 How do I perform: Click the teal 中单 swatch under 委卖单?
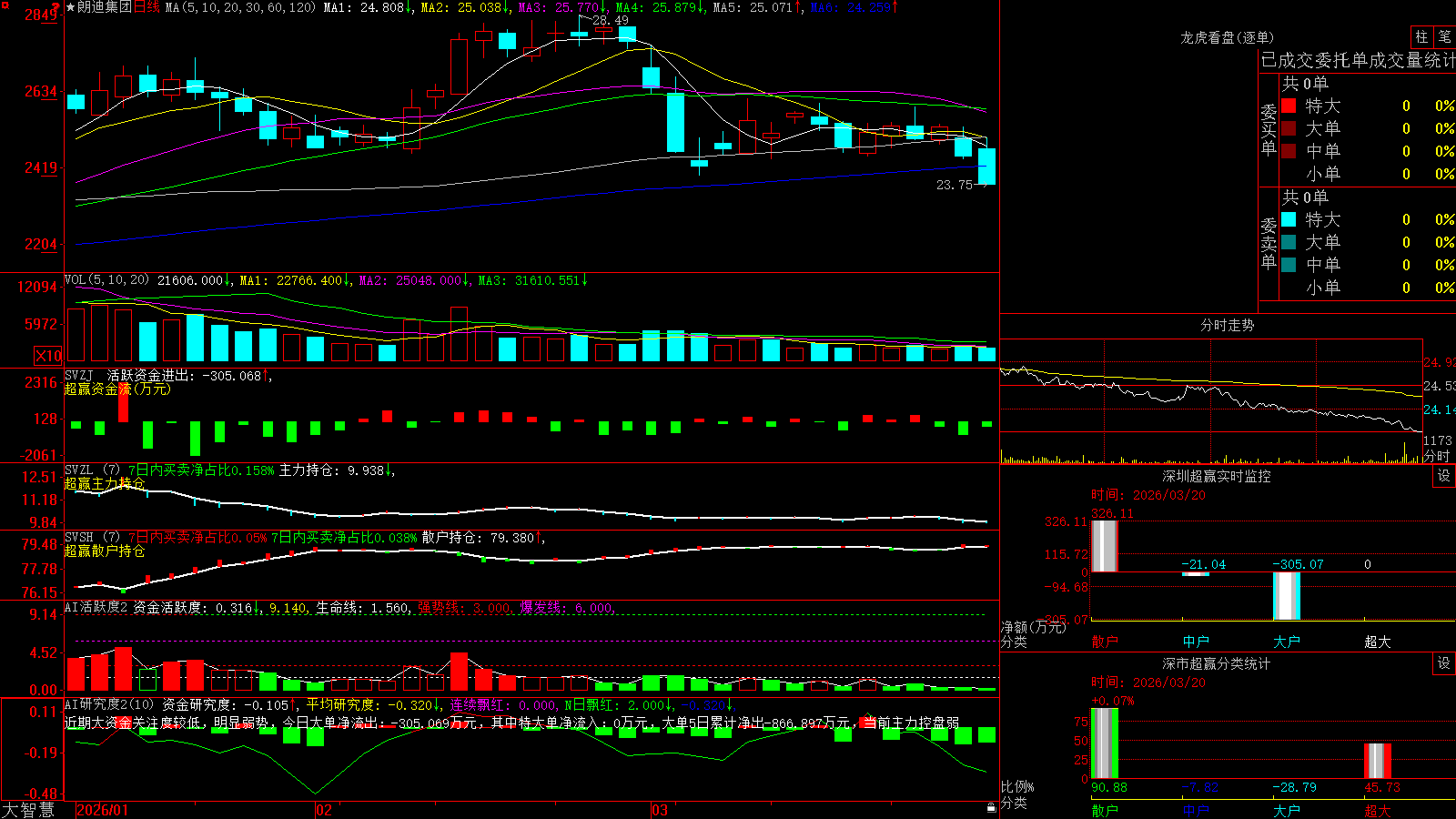point(1289,265)
